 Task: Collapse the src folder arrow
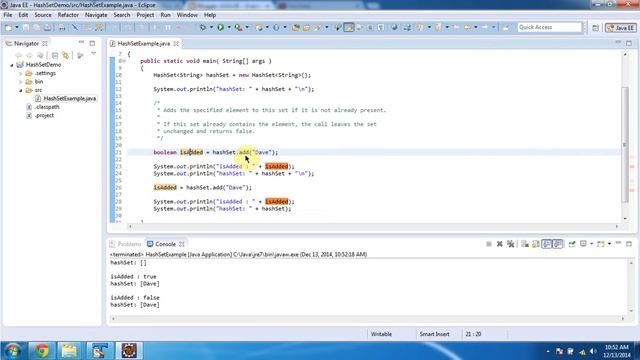(20, 90)
